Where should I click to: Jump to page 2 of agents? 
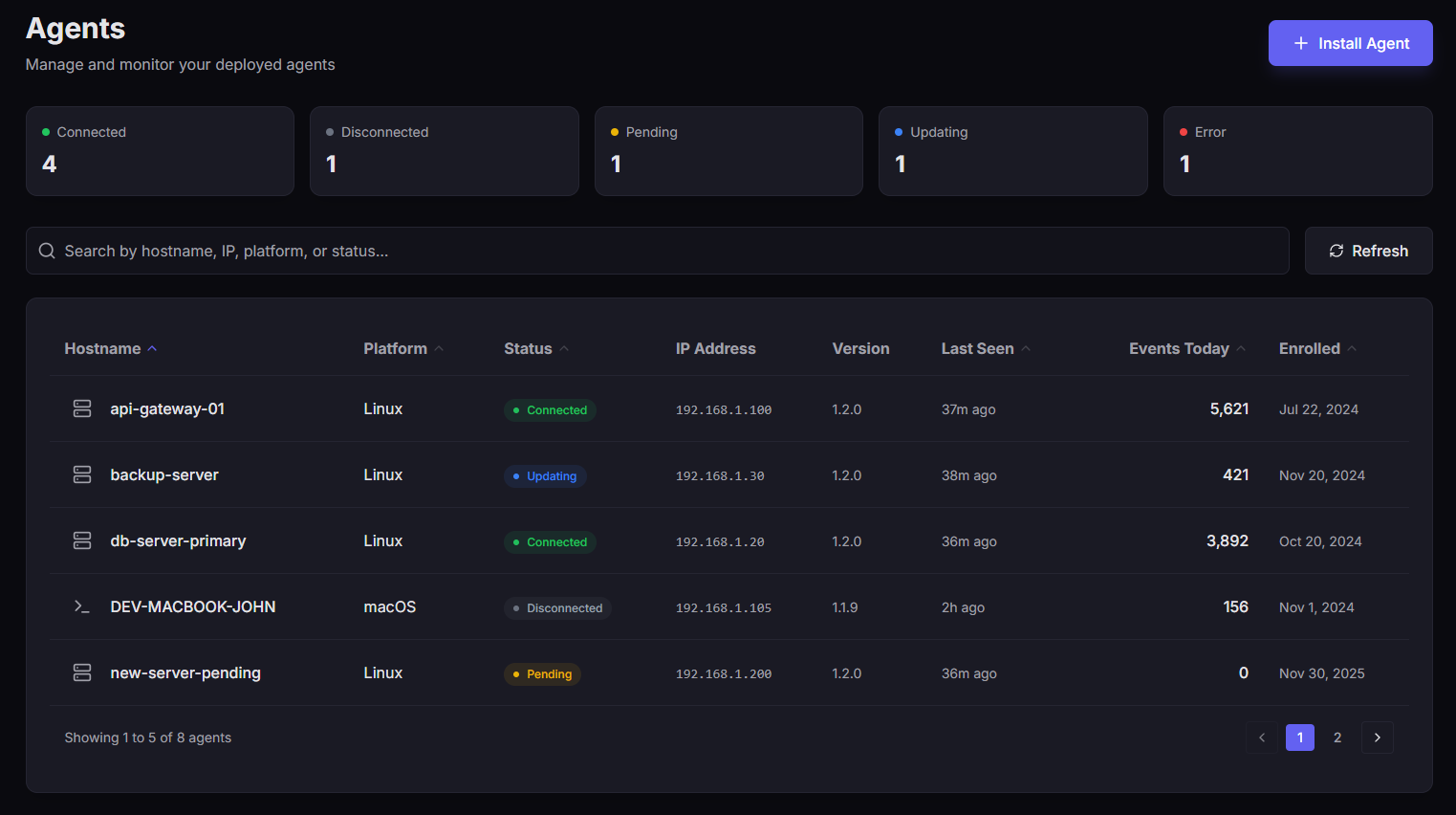(x=1337, y=738)
